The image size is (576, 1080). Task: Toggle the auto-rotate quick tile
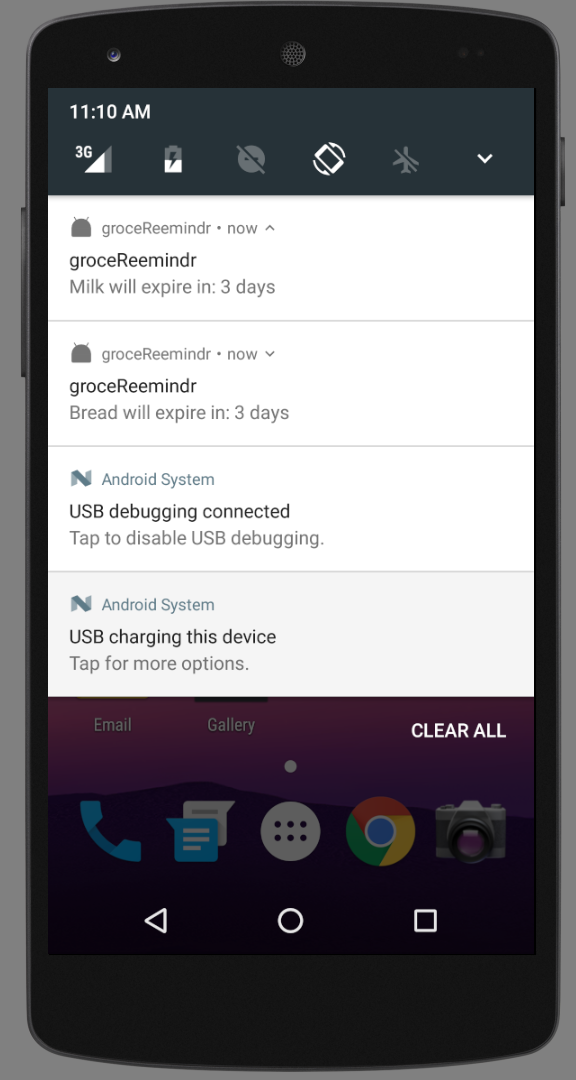coord(329,159)
